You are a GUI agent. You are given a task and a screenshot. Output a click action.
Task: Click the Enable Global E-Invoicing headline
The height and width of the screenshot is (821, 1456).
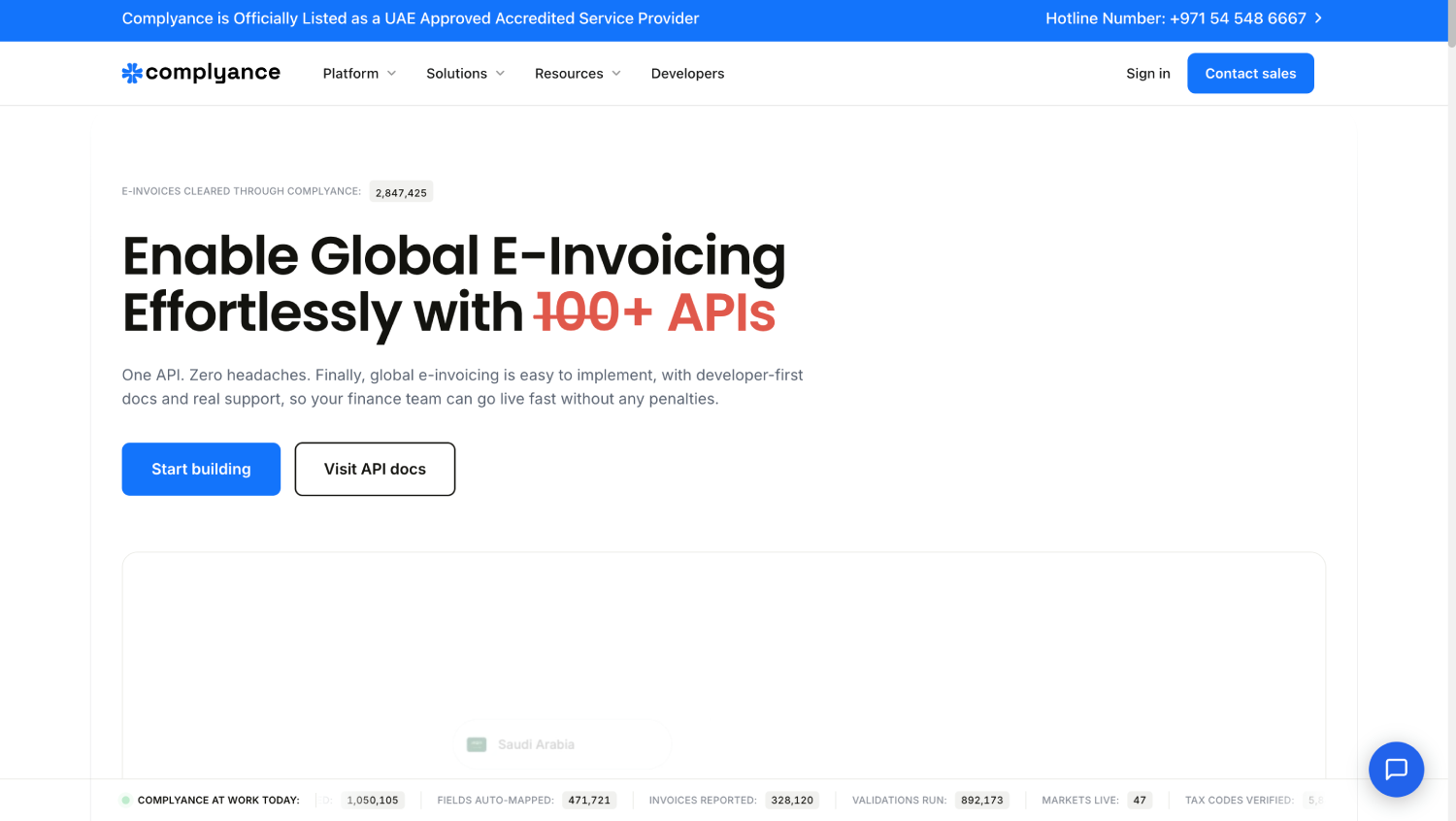pos(454,284)
